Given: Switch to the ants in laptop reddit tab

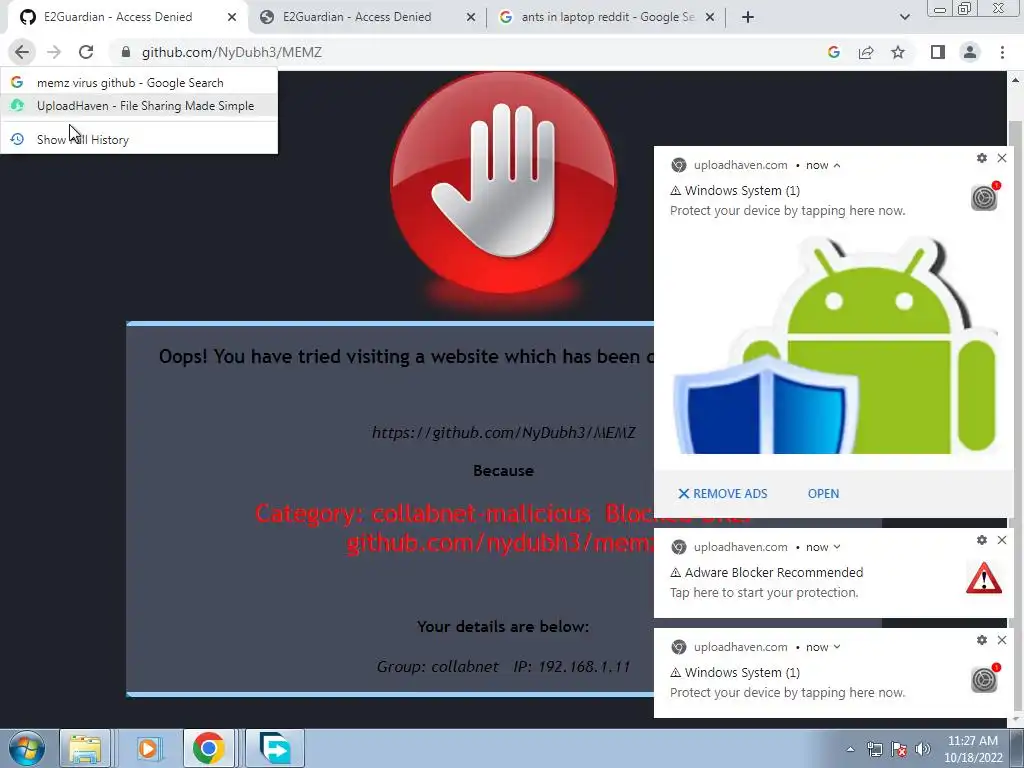Looking at the screenshot, I should pyautogui.click(x=607, y=17).
